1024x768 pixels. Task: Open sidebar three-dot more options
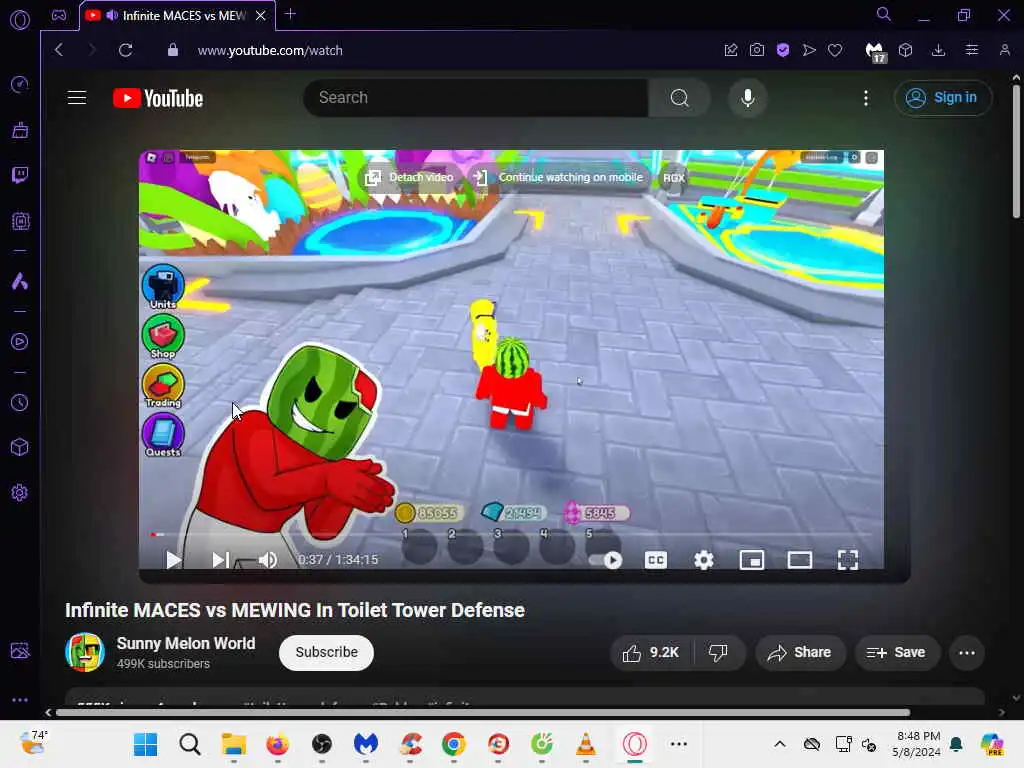[x=20, y=699]
